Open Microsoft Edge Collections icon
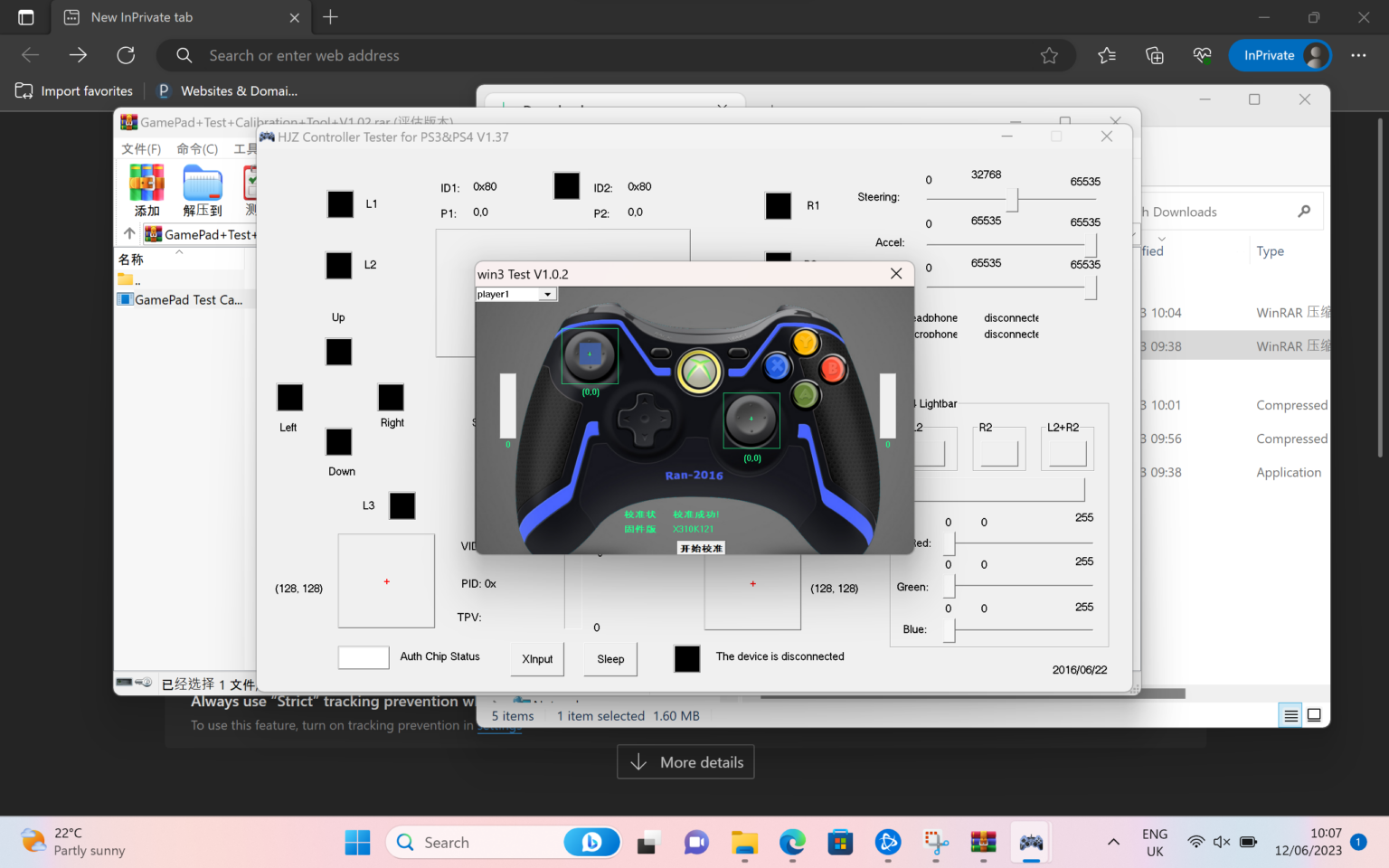The height and width of the screenshot is (868, 1389). tap(1154, 55)
